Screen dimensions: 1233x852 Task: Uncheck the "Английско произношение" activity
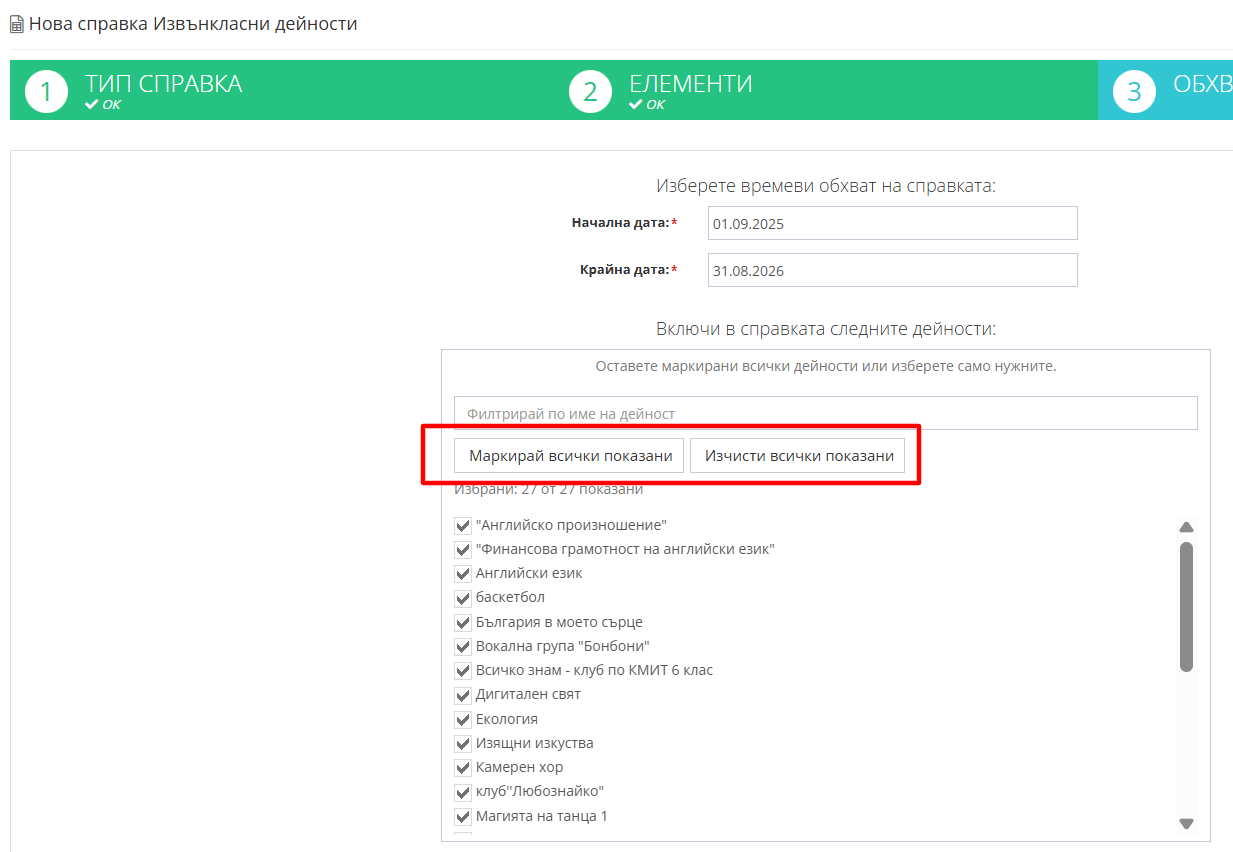(463, 525)
